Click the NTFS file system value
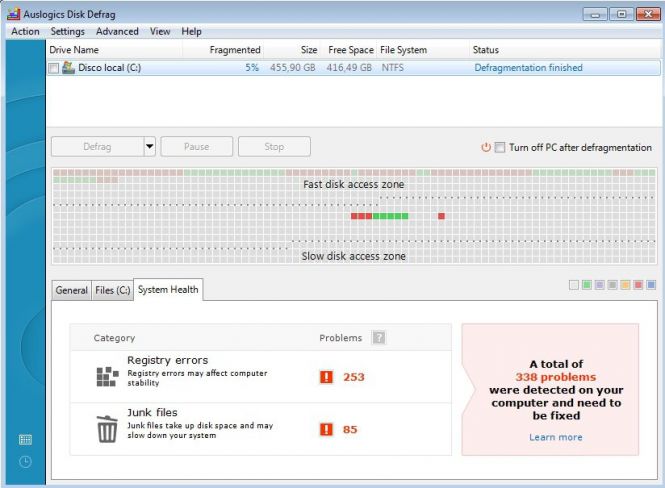 tap(393, 68)
